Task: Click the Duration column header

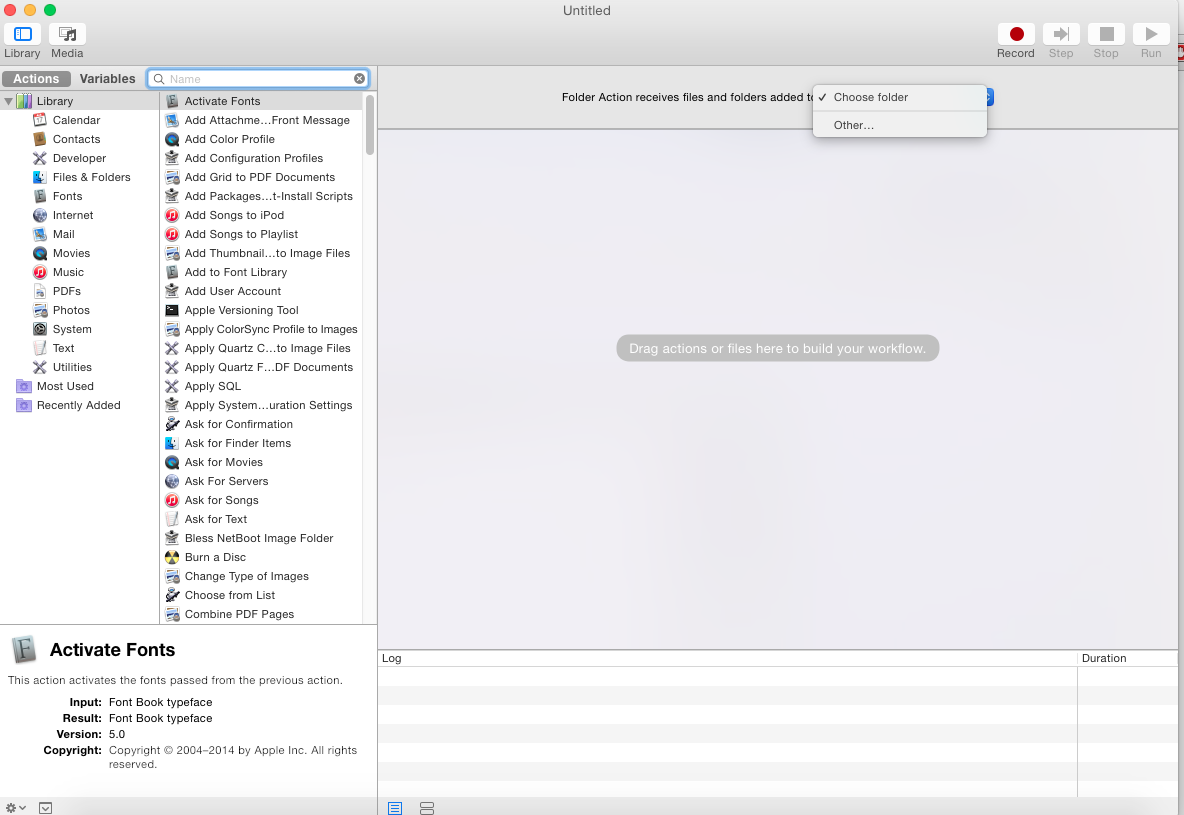Action: 1127,658
